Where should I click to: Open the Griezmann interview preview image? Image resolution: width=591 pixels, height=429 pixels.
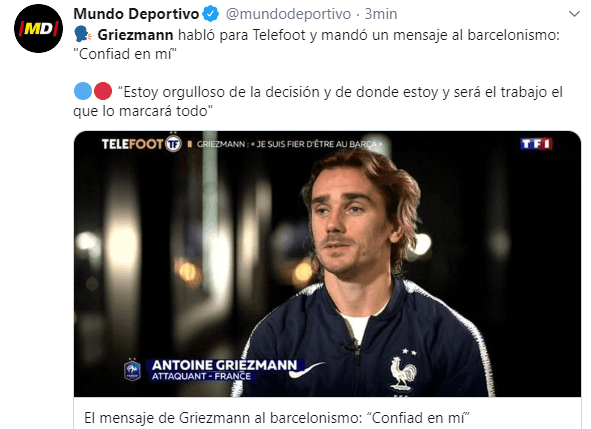(327, 264)
